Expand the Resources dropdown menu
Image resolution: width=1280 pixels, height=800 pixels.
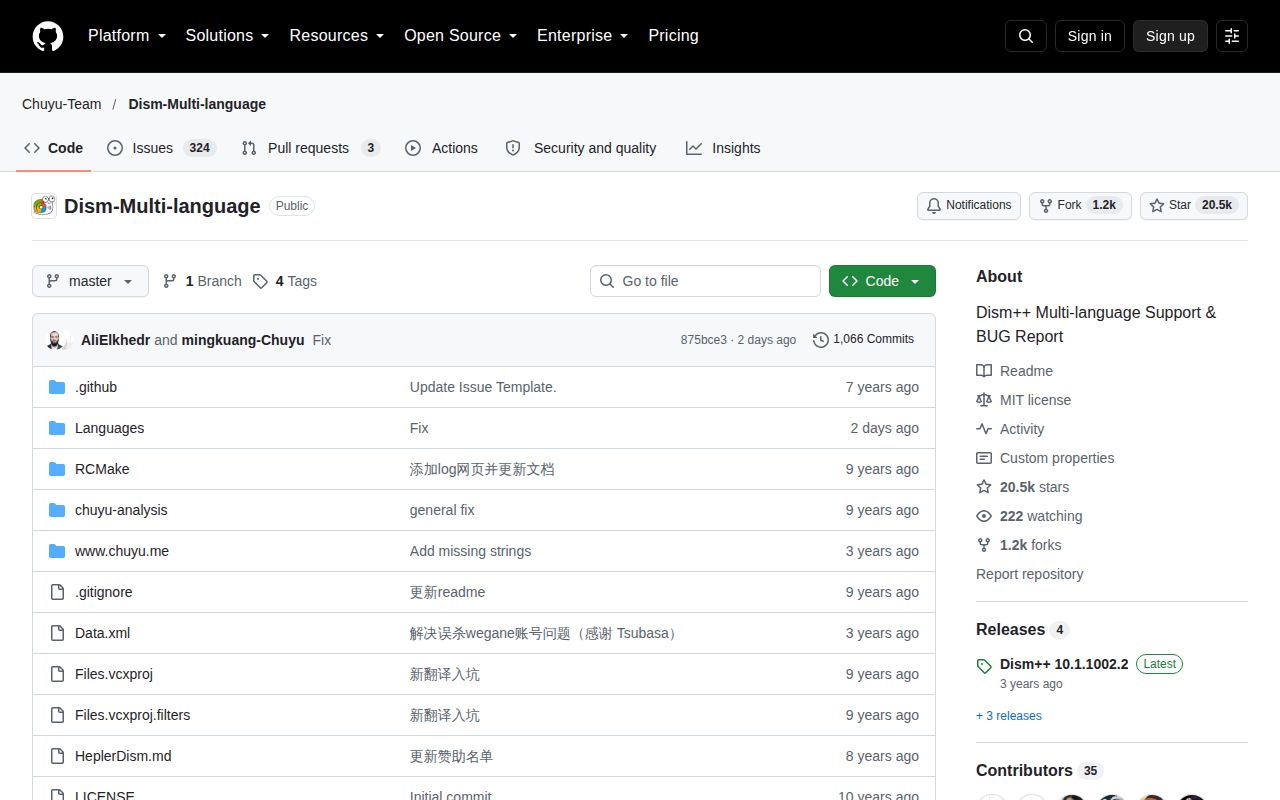click(337, 36)
